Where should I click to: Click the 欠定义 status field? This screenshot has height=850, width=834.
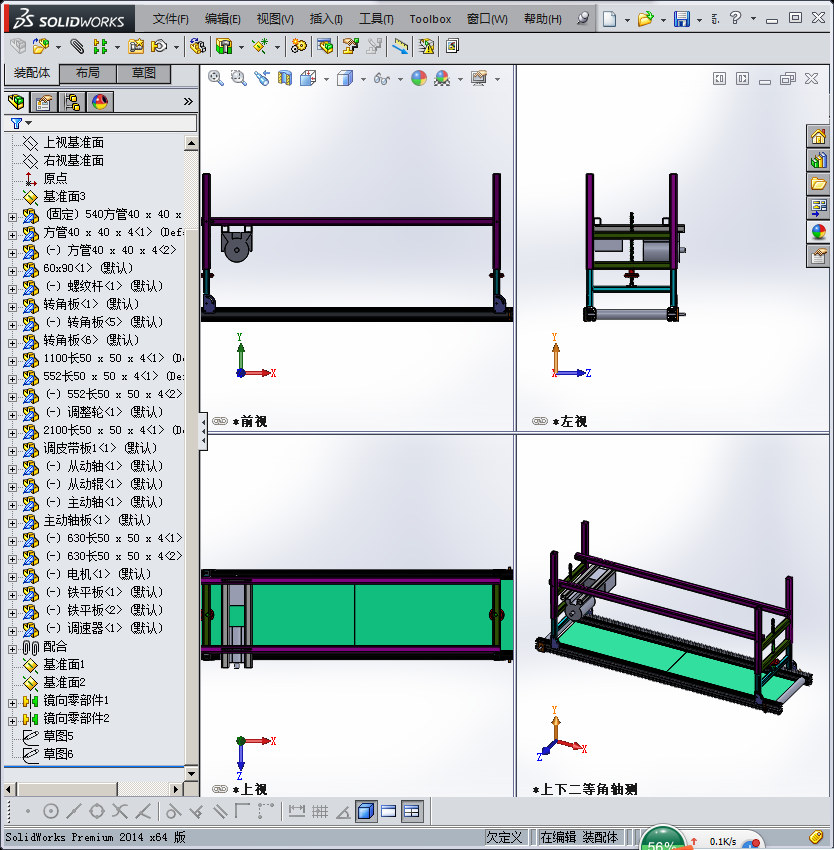[x=504, y=837]
